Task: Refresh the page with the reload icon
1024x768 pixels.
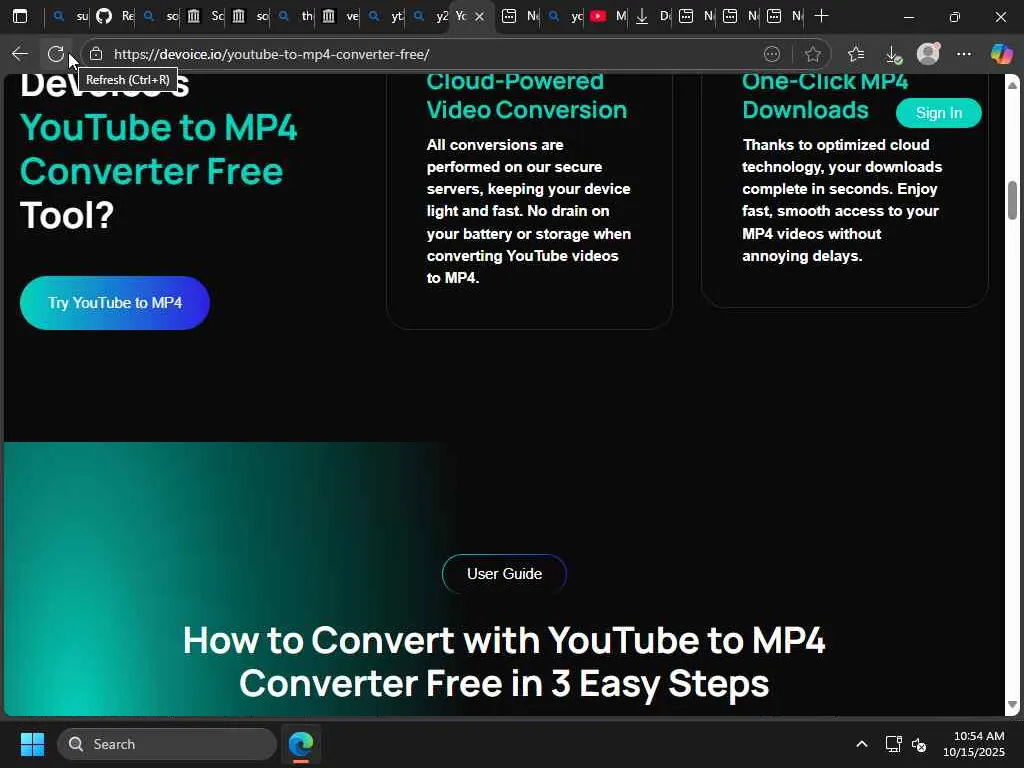Action: (56, 54)
